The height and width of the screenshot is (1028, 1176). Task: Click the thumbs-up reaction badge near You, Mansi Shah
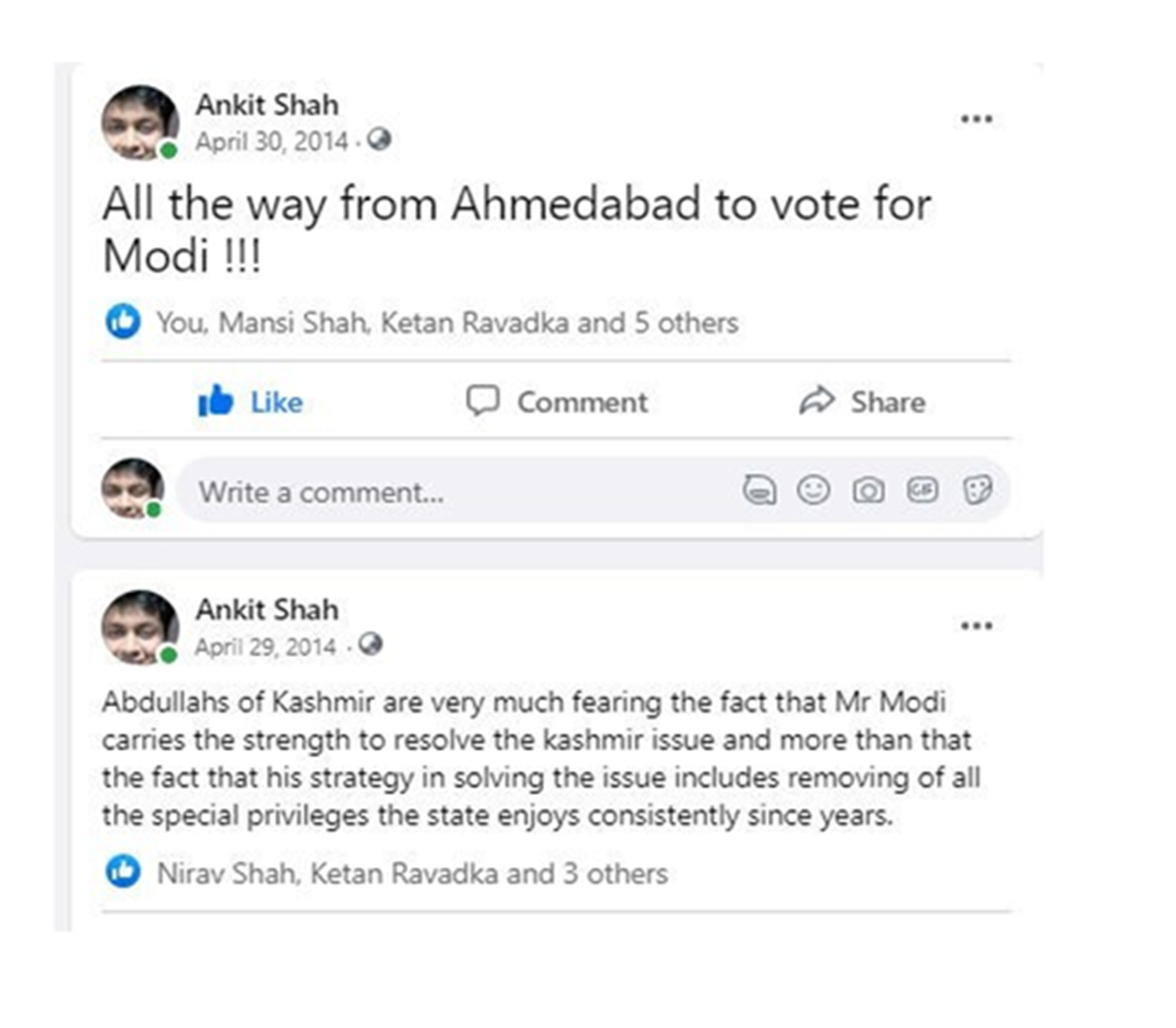[123, 323]
